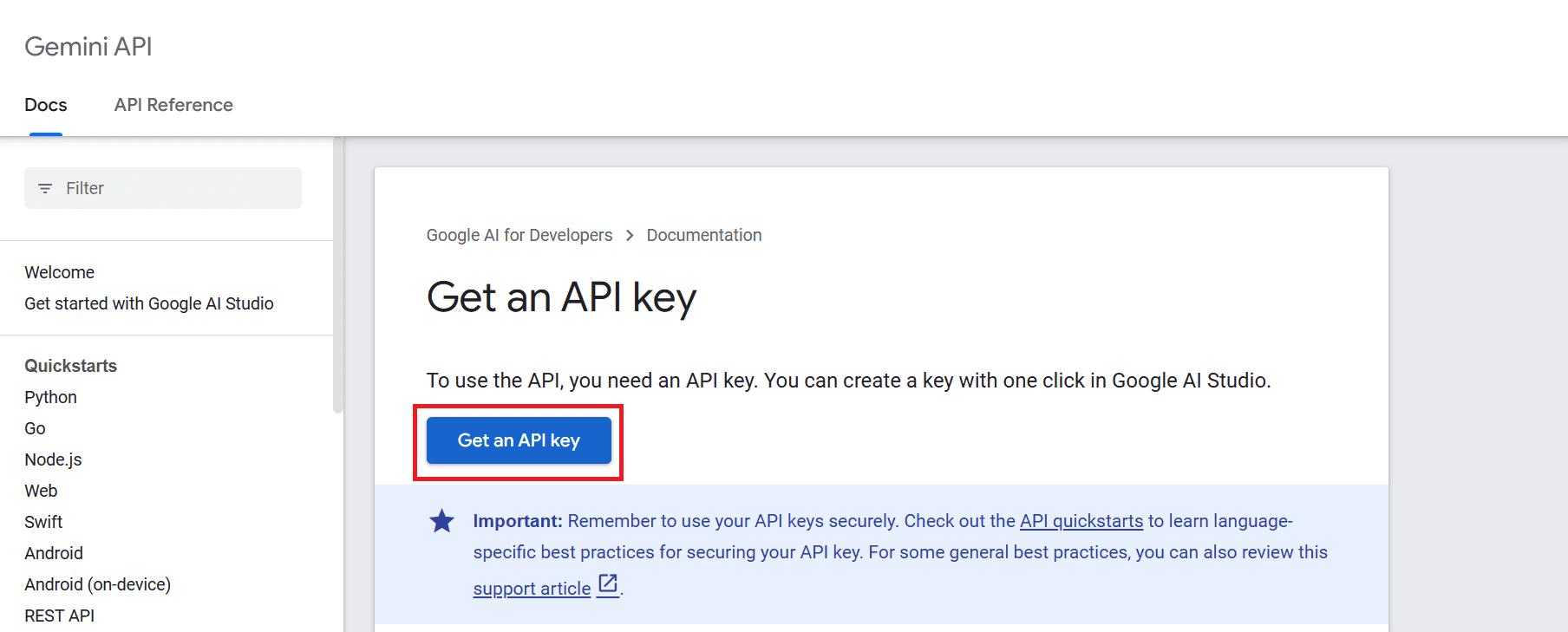1568x632 pixels.
Task: Open the Android (on-device) quickstart
Action: (x=97, y=584)
